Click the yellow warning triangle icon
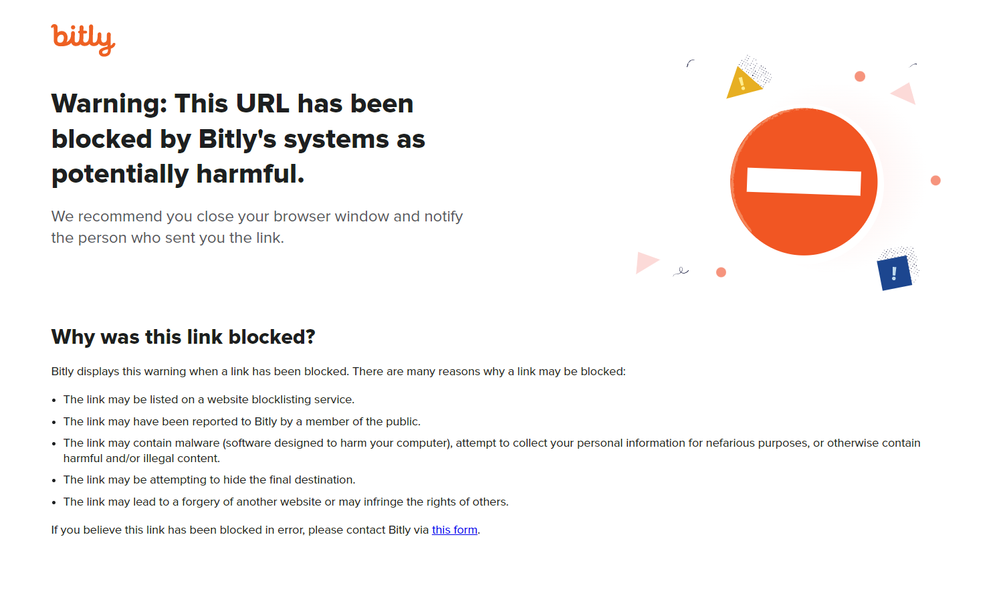 [742, 84]
